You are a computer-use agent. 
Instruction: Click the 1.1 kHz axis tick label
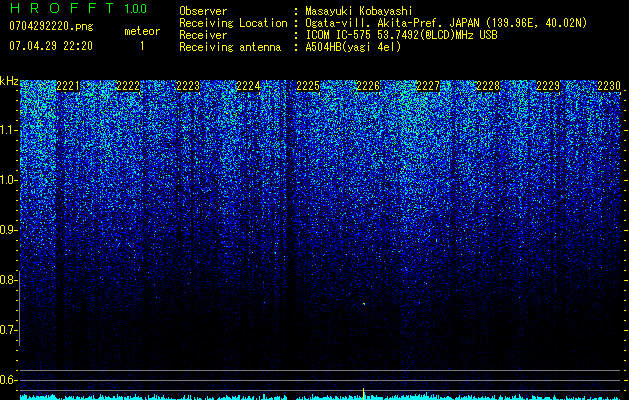point(8,130)
